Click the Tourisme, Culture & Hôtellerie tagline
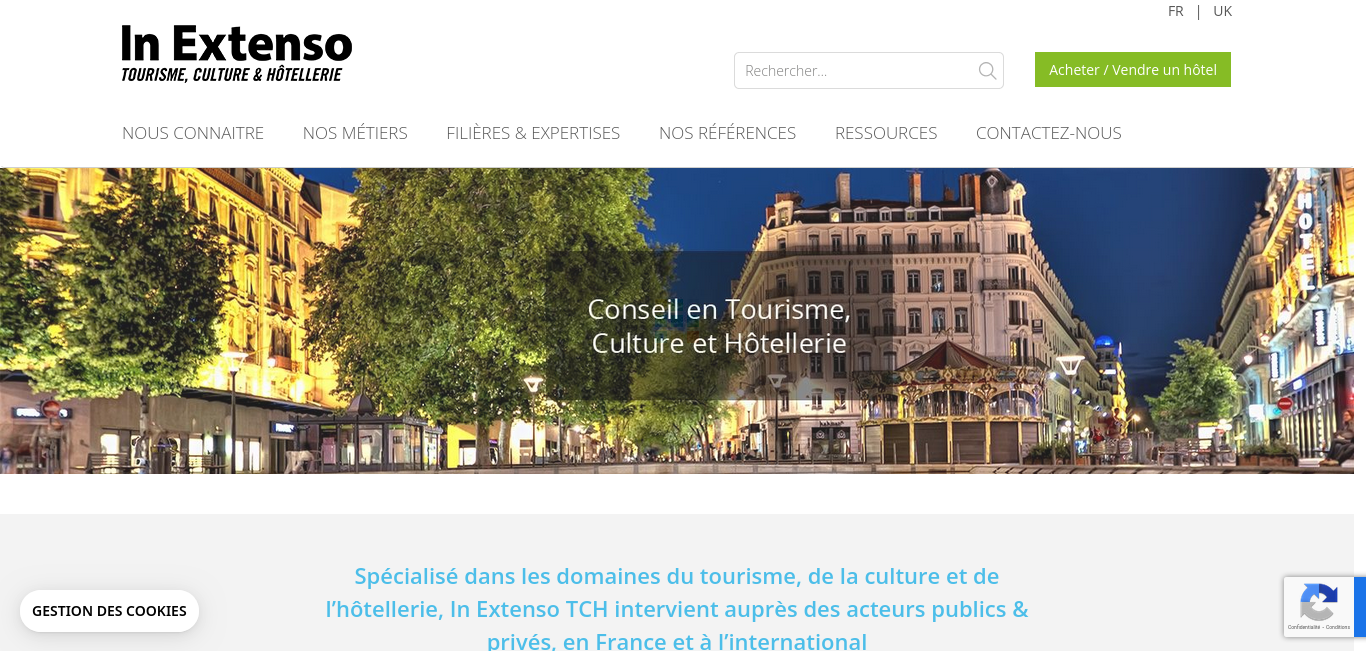The width and height of the screenshot is (1366, 651). 231,74
